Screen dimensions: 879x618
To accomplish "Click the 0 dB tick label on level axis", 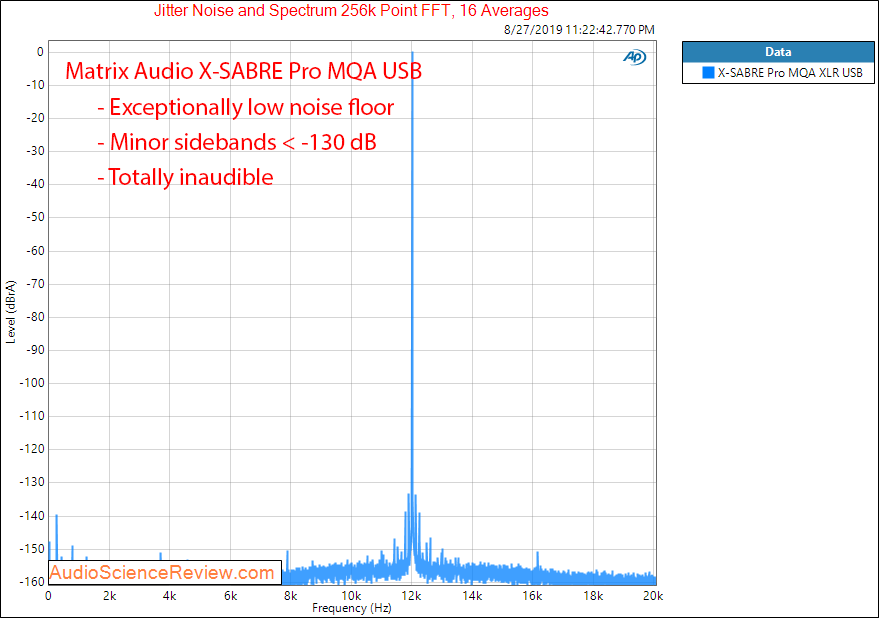I will click(x=40, y=52).
